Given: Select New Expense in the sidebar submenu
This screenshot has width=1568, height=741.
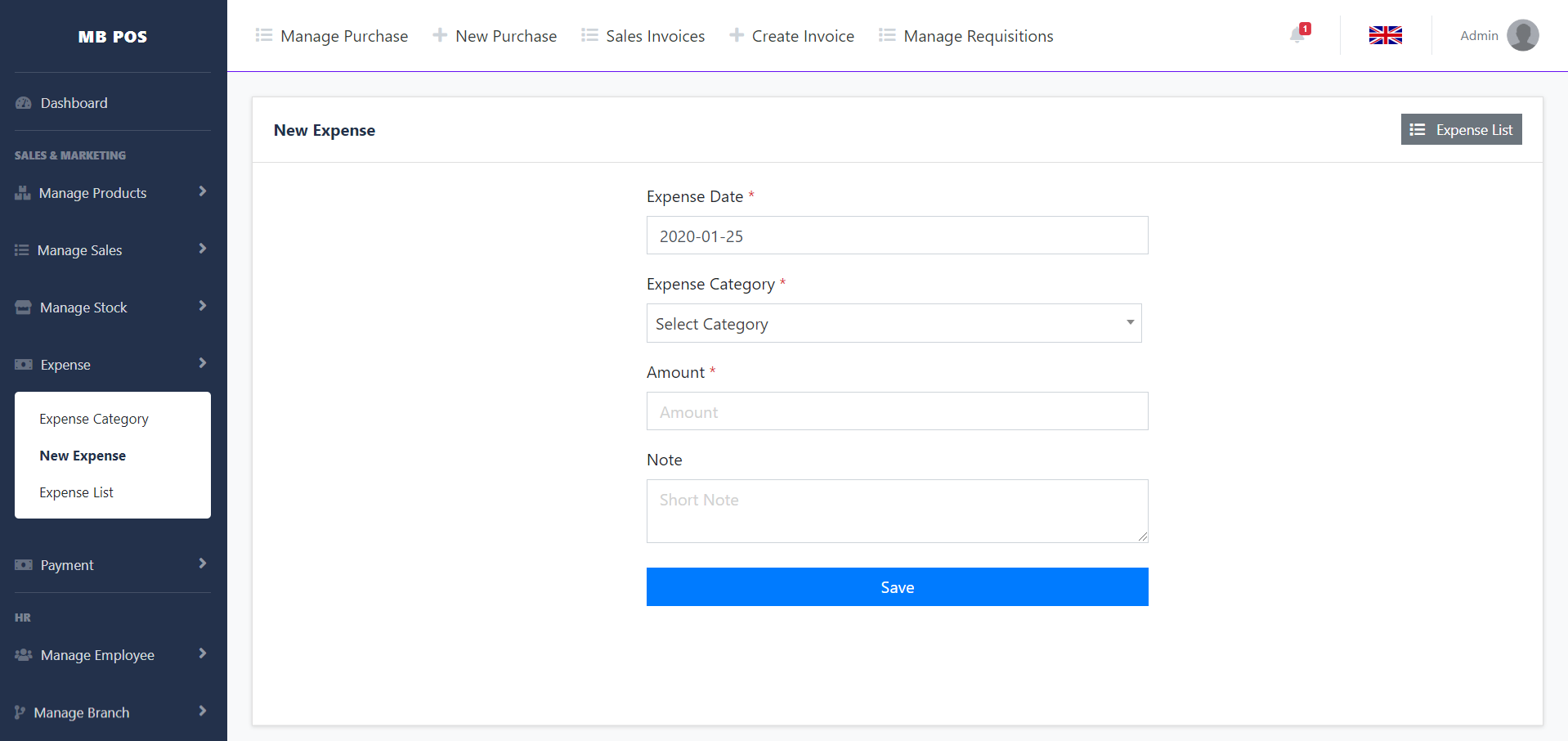Looking at the screenshot, I should (x=83, y=456).
